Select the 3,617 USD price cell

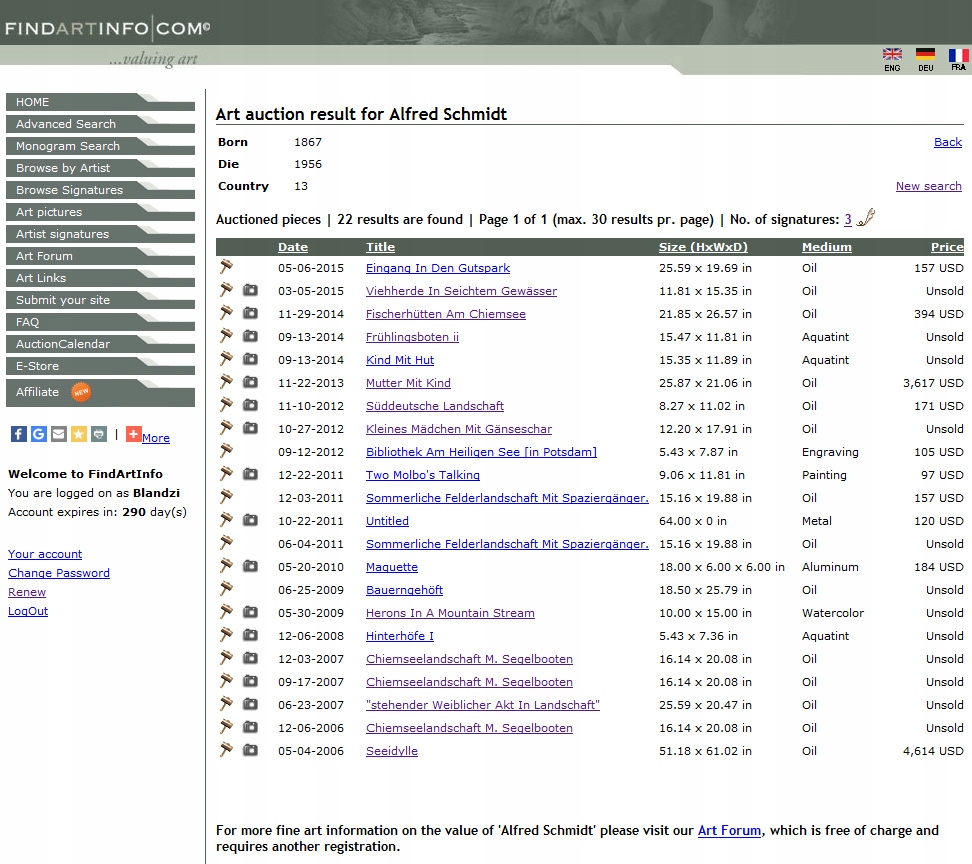click(x=933, y=383)
